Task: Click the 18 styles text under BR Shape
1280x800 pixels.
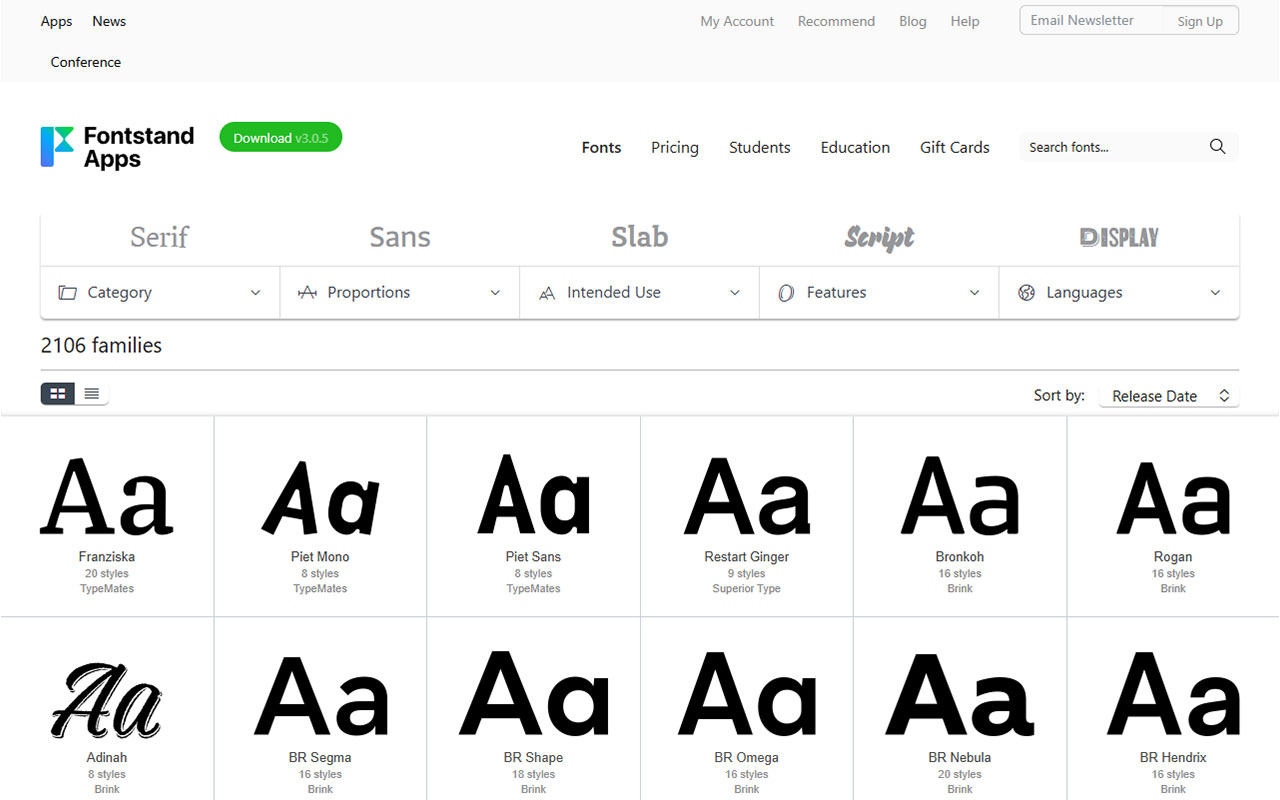Action: [533, 774]
